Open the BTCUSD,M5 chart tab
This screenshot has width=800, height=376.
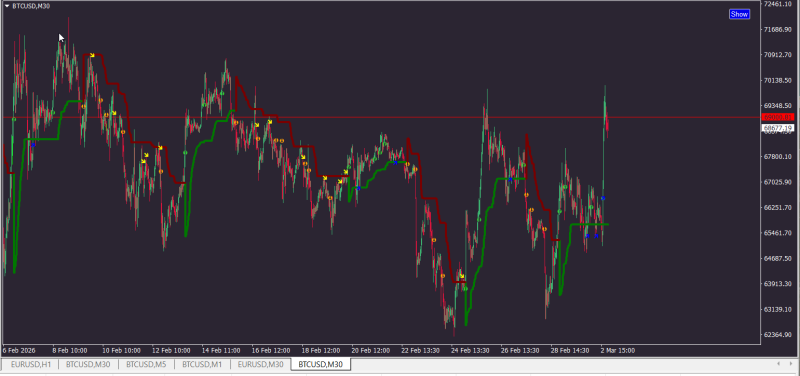pyautogui.click(x=146, y=364)
